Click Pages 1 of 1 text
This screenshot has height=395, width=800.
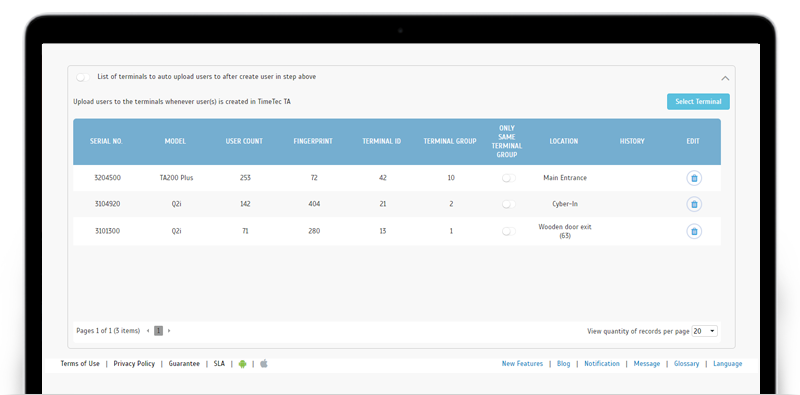pyautogui.click(x=108, y=331)
